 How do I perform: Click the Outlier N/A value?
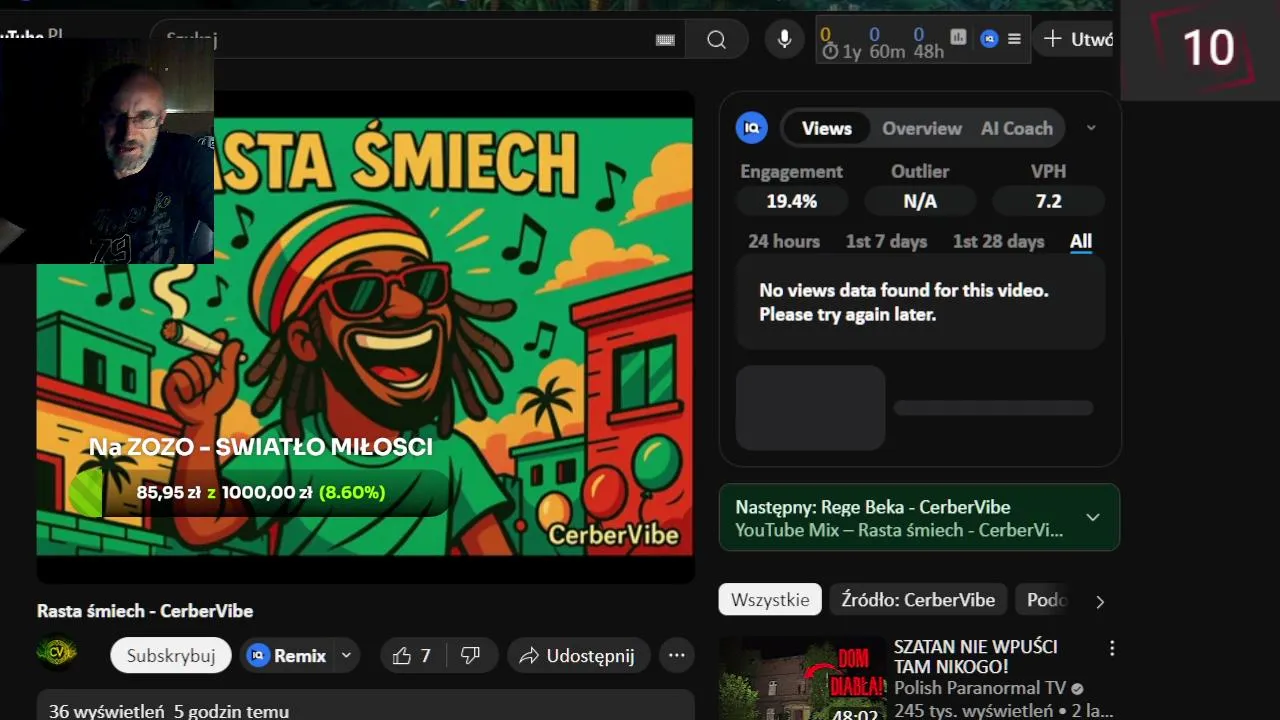pyautogui.click(x=920, y=201)
